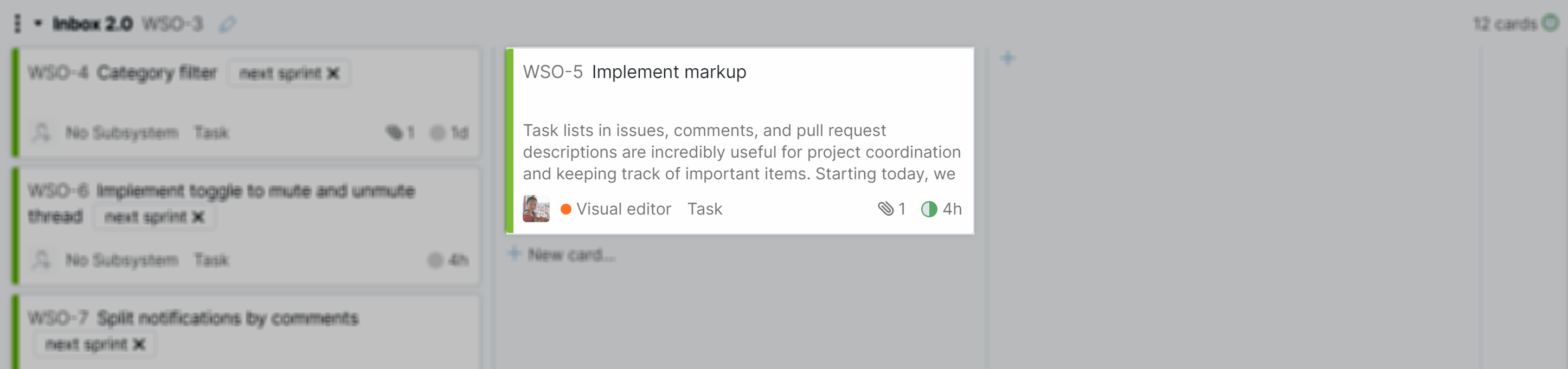Open the Task type dropdown on WSO-5
Viewport: 1568px width, 369px height.
pos(704,209)
